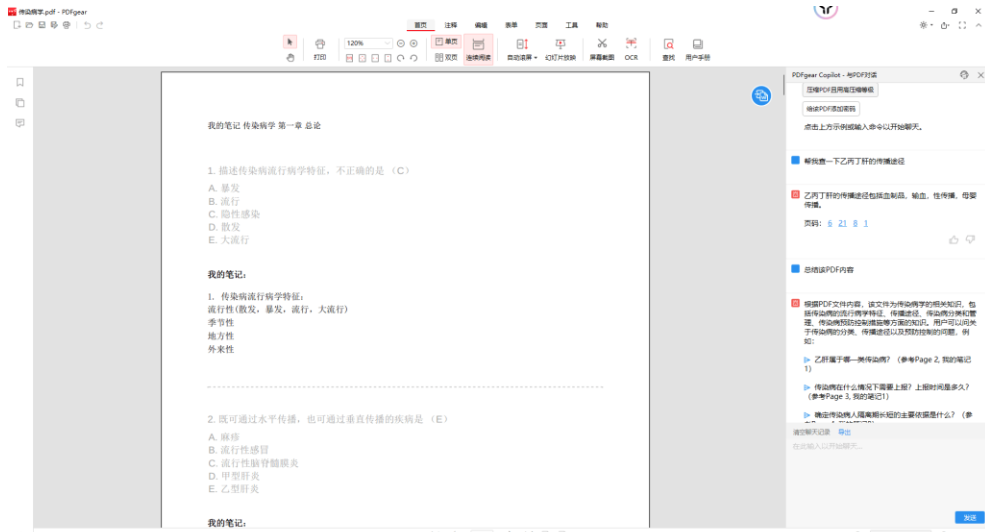Rotate page counterclockwise icon
The width and height of the screenshot is (985, 532).
click(414, 58)
